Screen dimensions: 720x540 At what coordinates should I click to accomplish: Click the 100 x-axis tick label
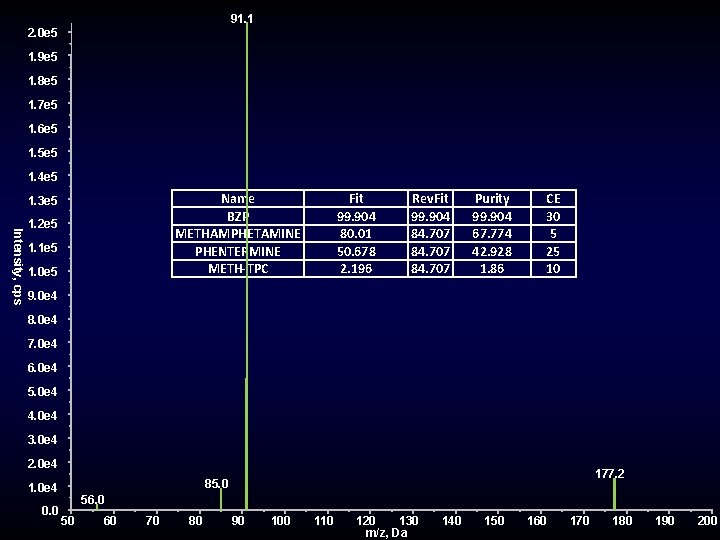[x=281, y=520]
